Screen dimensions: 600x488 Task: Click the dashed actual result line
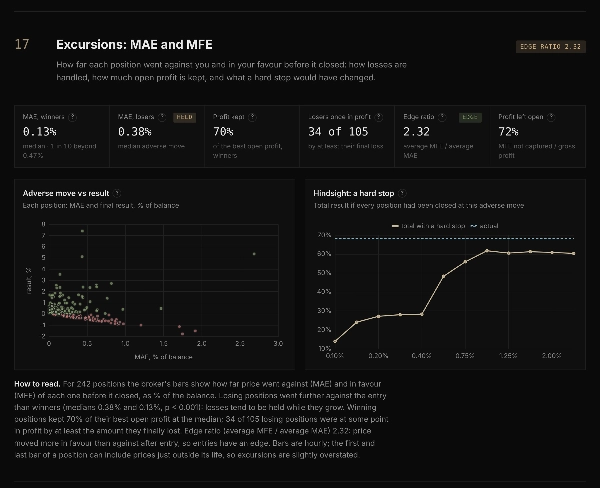[x=454, y=238]
